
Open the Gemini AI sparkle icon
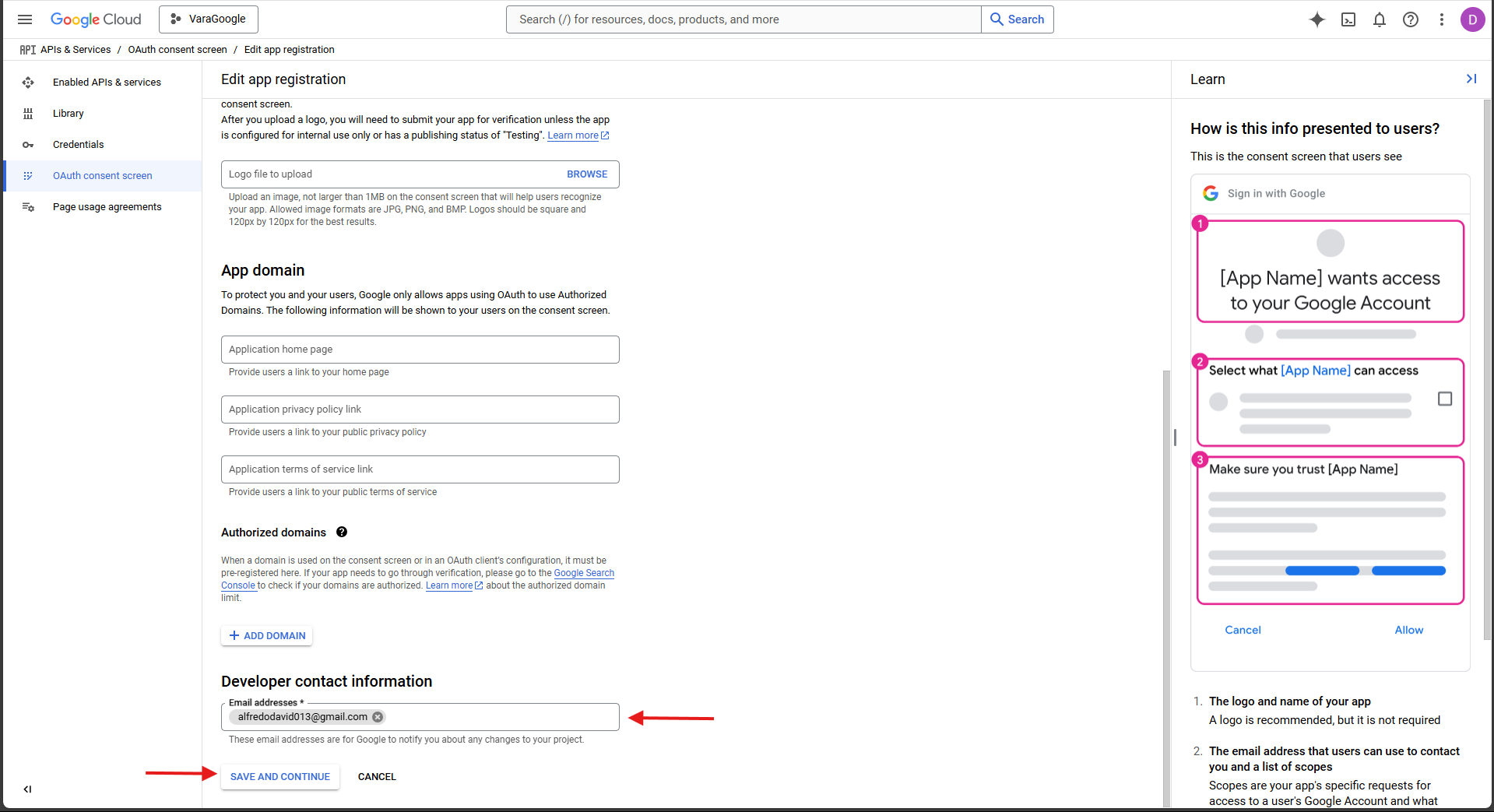1317,19
